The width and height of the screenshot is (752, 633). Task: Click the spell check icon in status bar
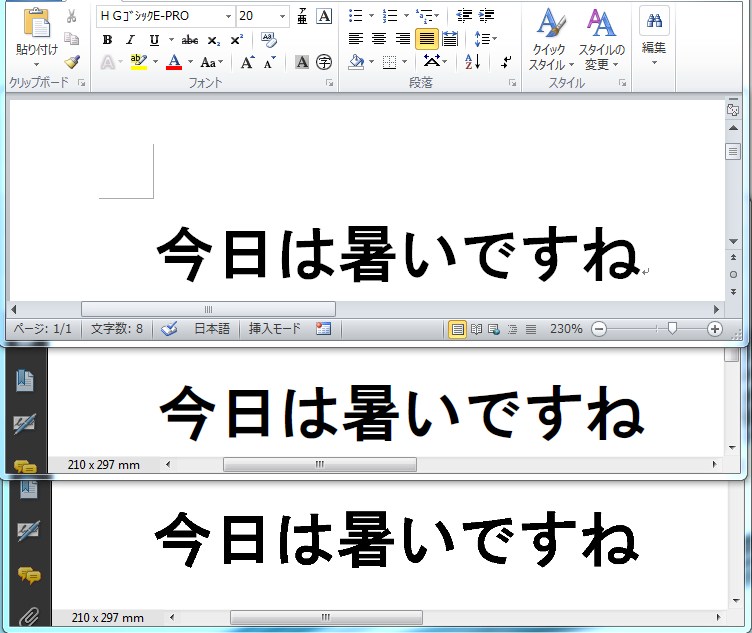[169, 328]
